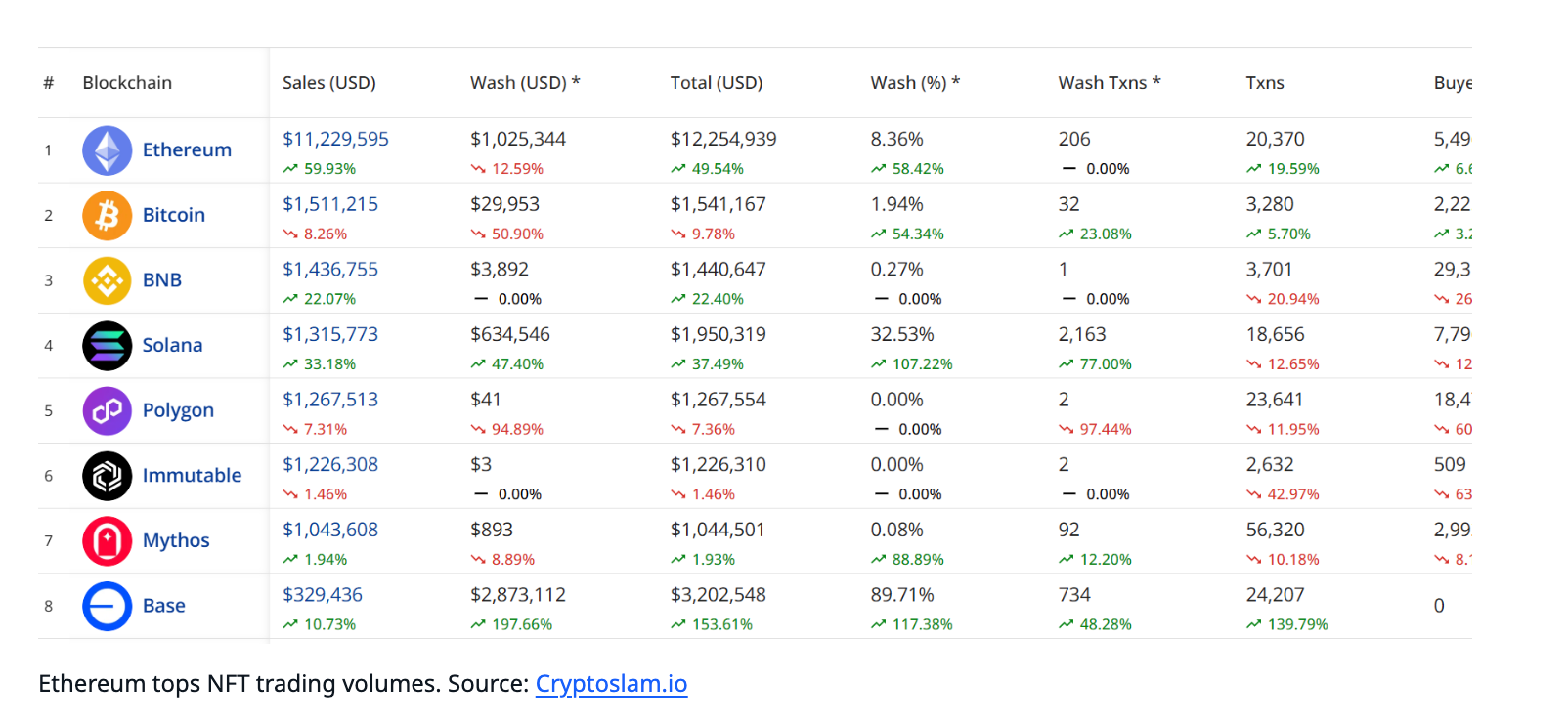
Task: Sort by the Sales (USD) column header
Action: [329, 83]
